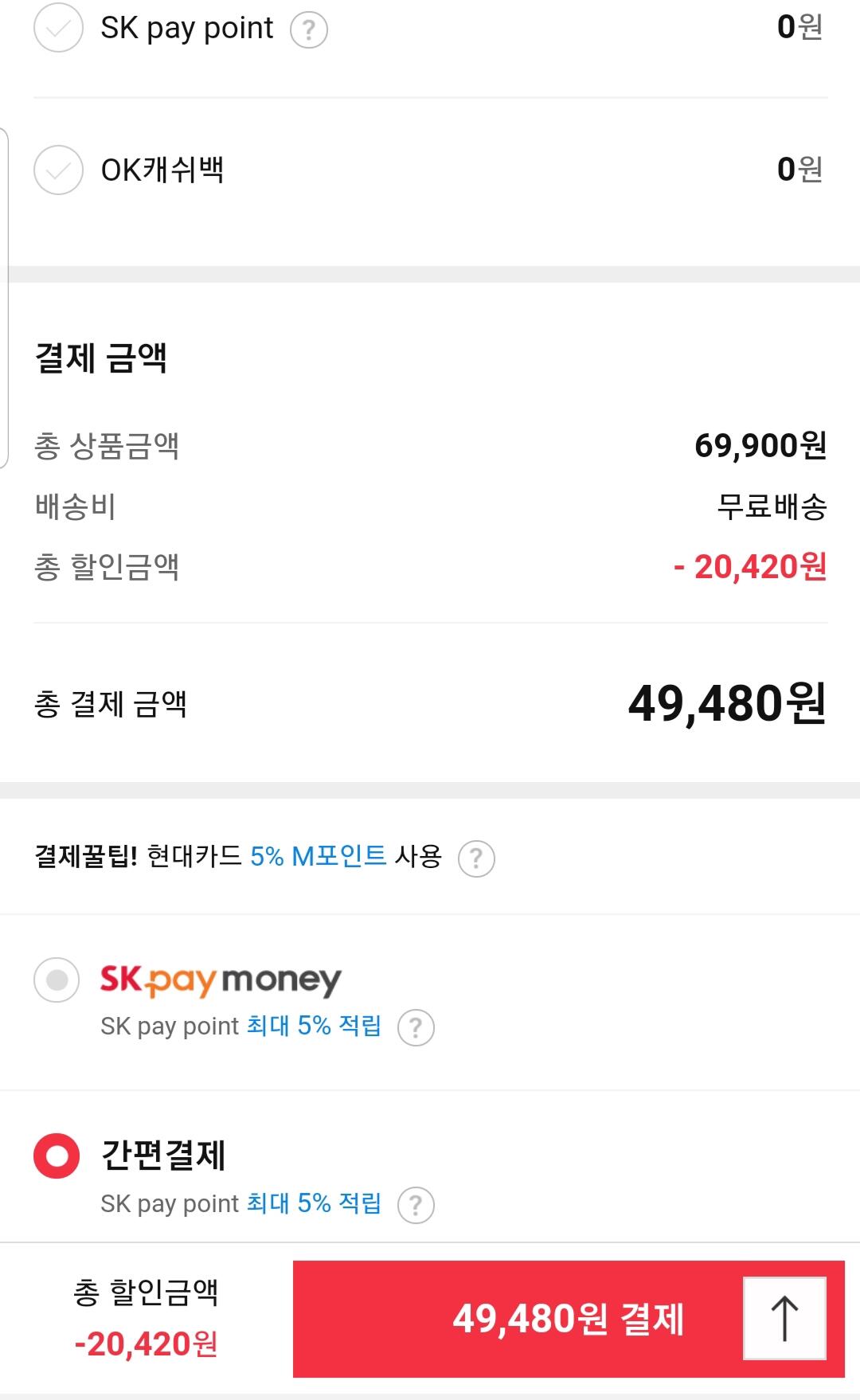Check the OK캐쉬백 checkbox
860x1400 pixels.
pyautogui.click(x=58, y=170)
